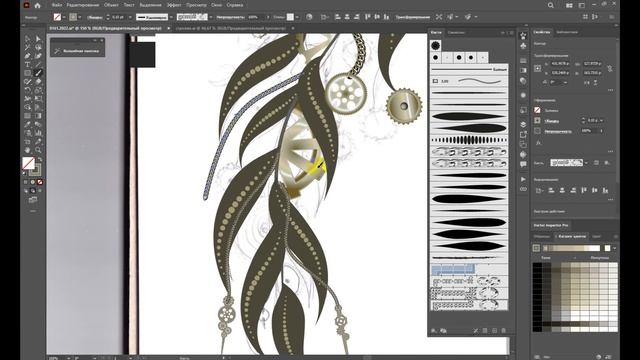Open the Окно menu
Screen dimensions: 640x360
click(216, 5)
